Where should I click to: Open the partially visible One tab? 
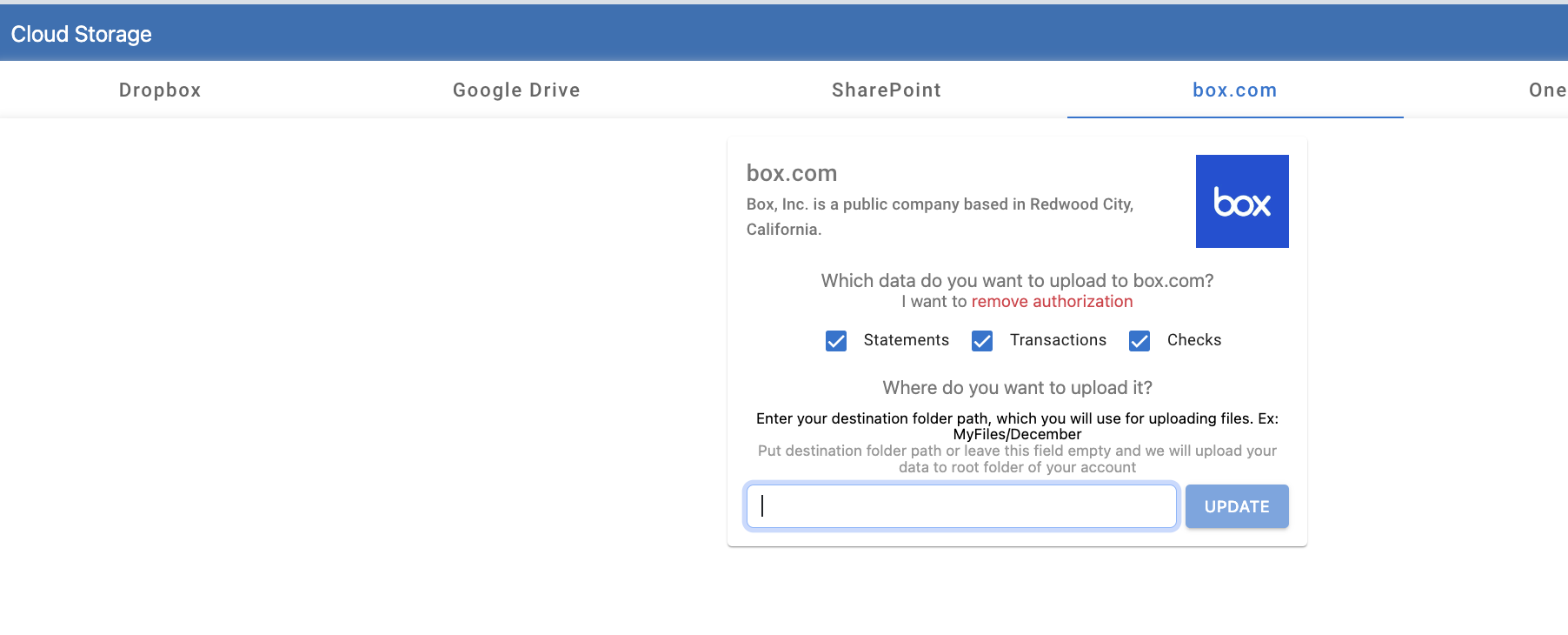point(1547,90)
